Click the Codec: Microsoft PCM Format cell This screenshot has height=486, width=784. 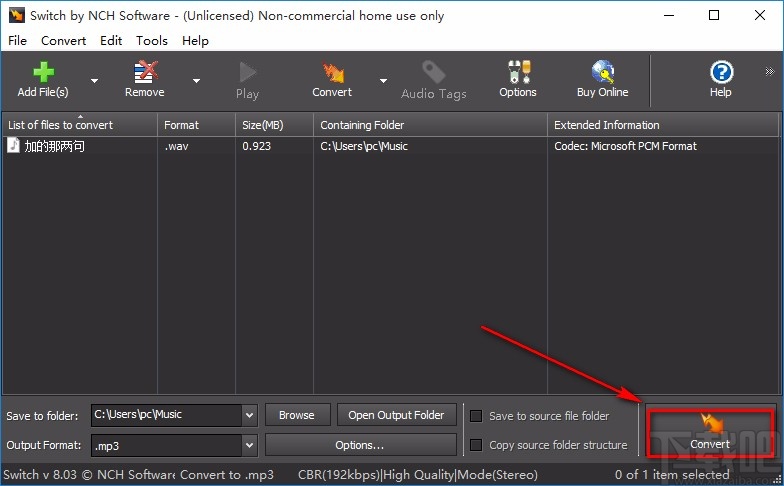(626, 146)
